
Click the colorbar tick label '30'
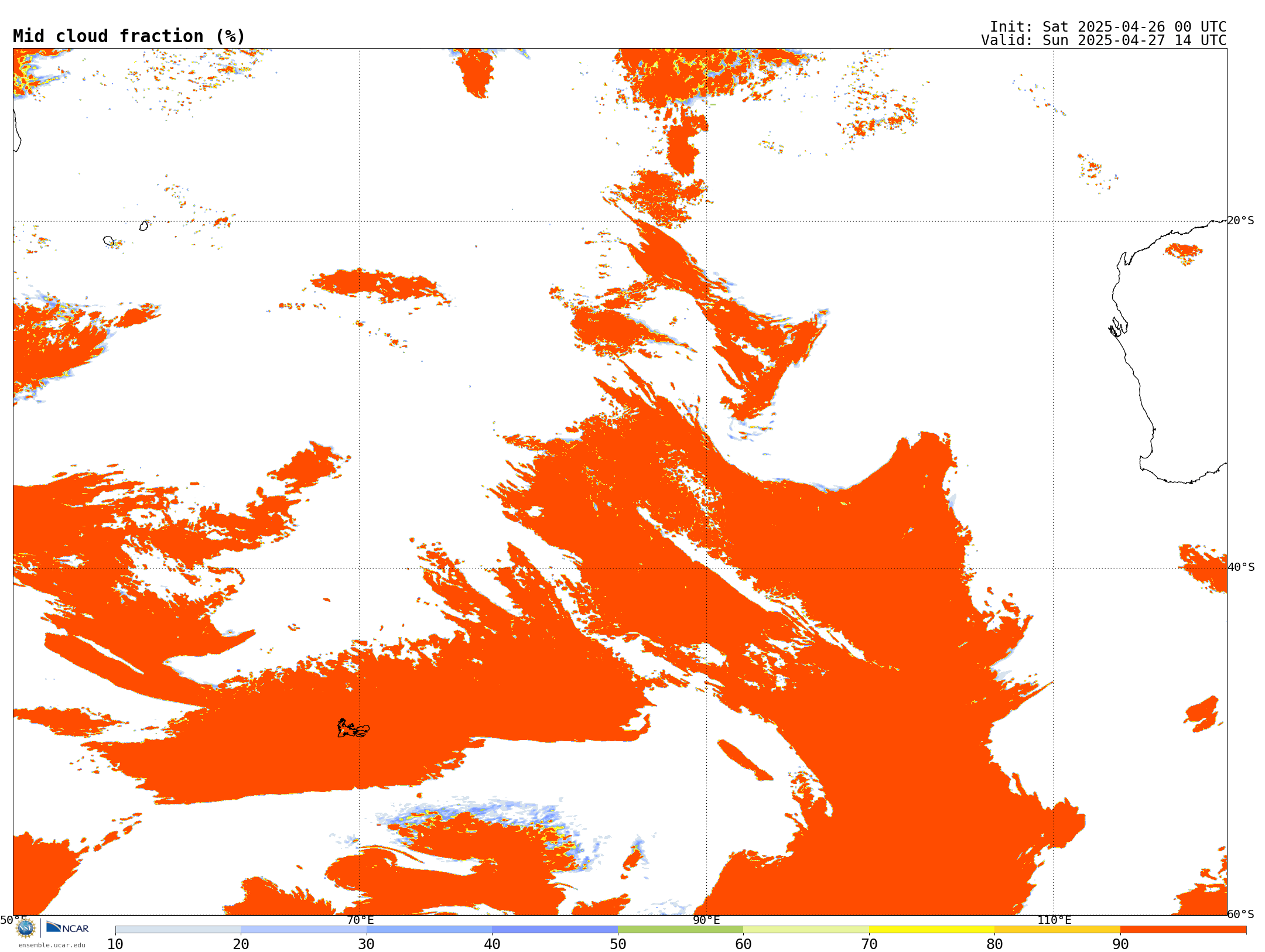[x=367, y=944]
